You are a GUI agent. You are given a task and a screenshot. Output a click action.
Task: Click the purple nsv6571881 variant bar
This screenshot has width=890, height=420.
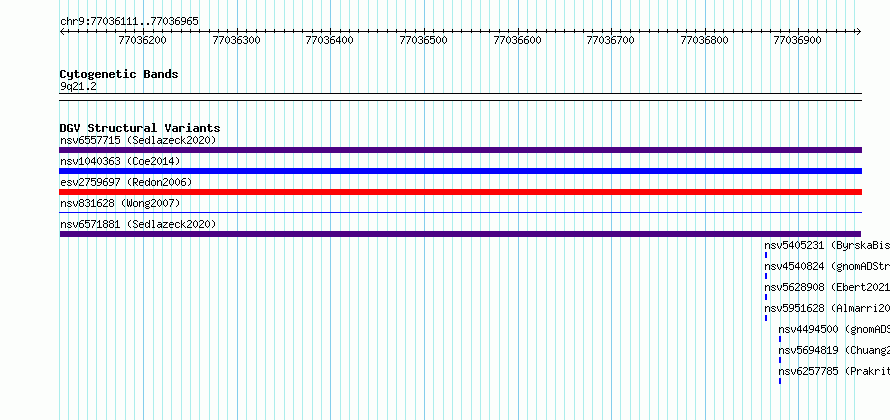[x=460, y=234]
